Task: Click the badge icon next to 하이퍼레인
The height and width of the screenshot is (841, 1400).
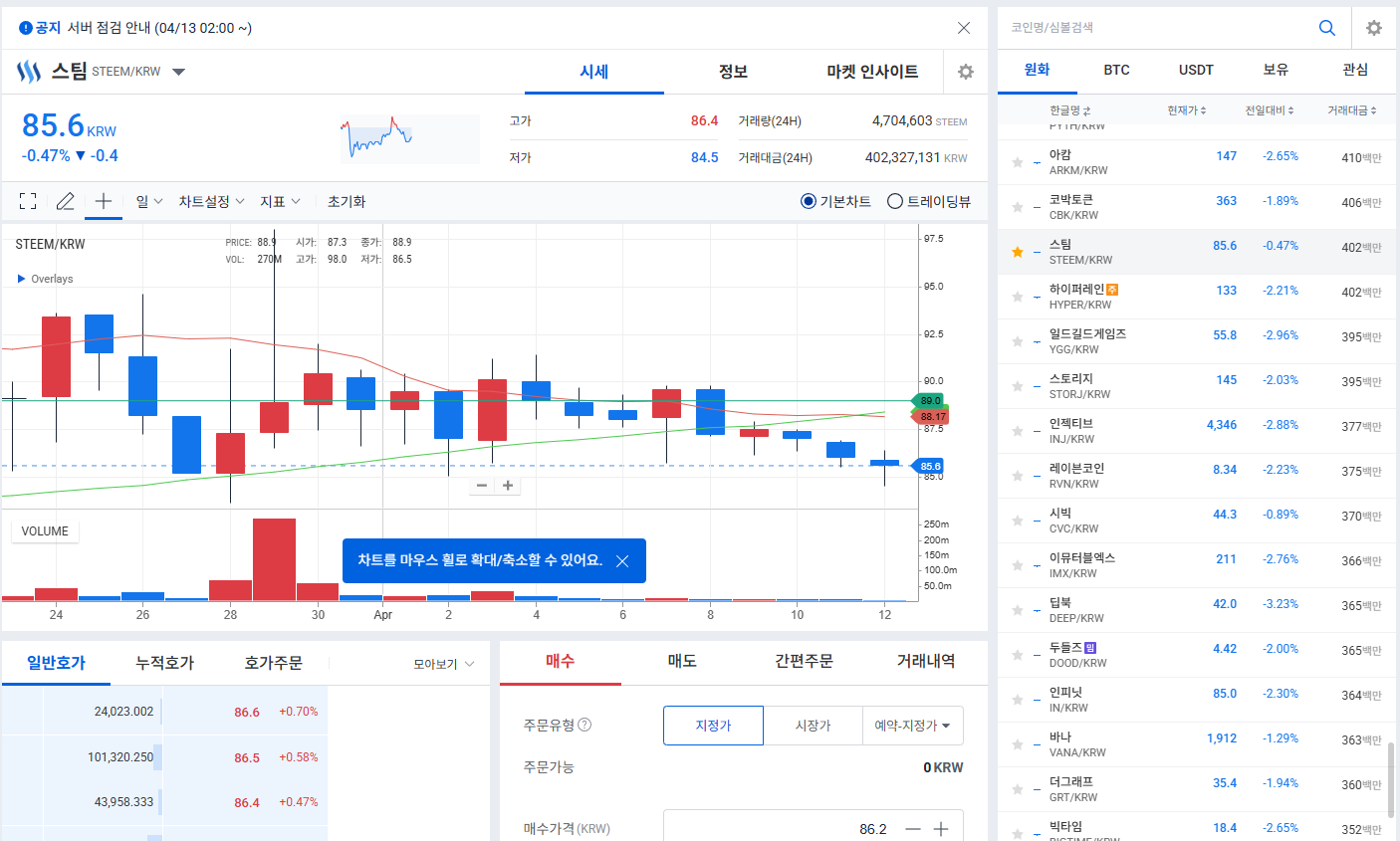Action: [1112, 290]
